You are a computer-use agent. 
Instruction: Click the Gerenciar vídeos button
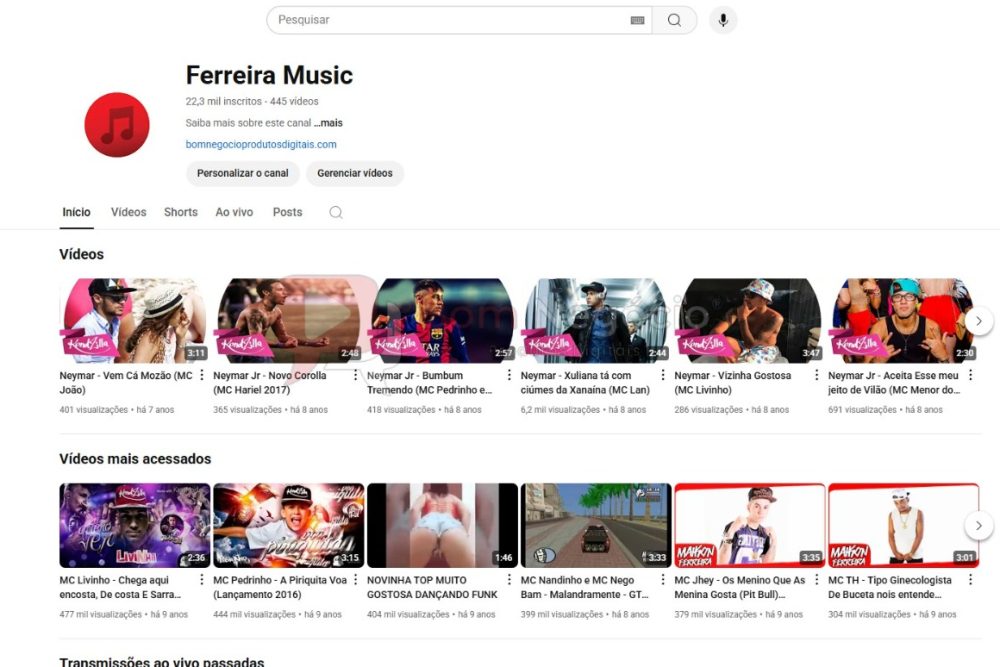[x=355, y=173]
